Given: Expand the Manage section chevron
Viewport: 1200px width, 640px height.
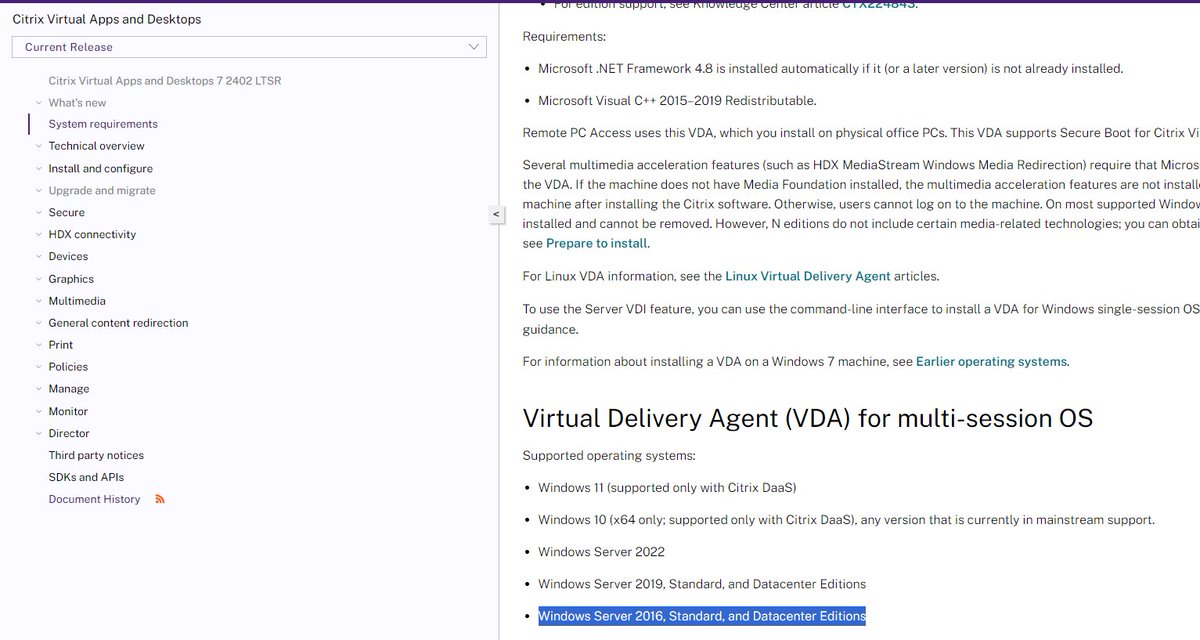Looking at the screenshot, I should point(38,389).
